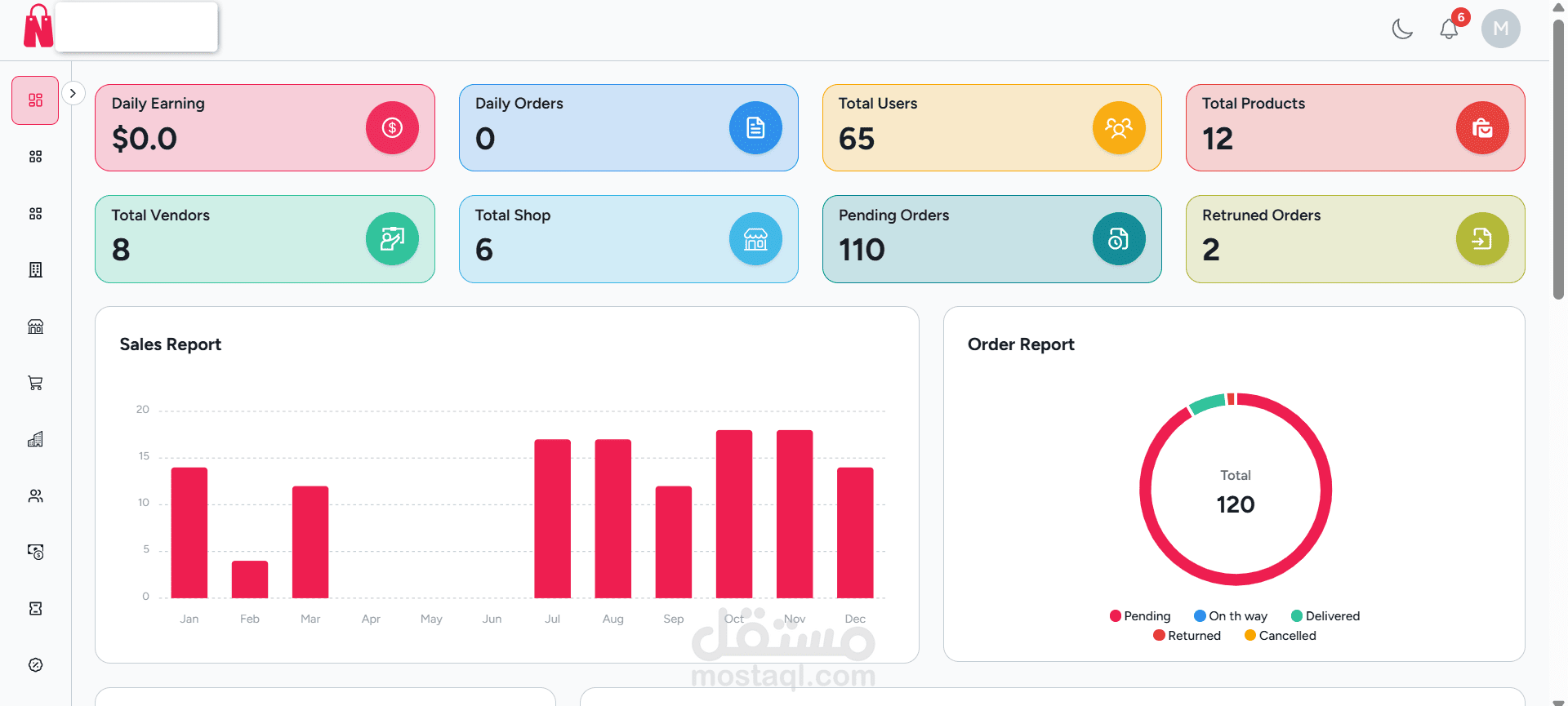Viewport: 1568px width, 706px height.
Task: Select the Total Users card title
Action: [x=878, y=104]
